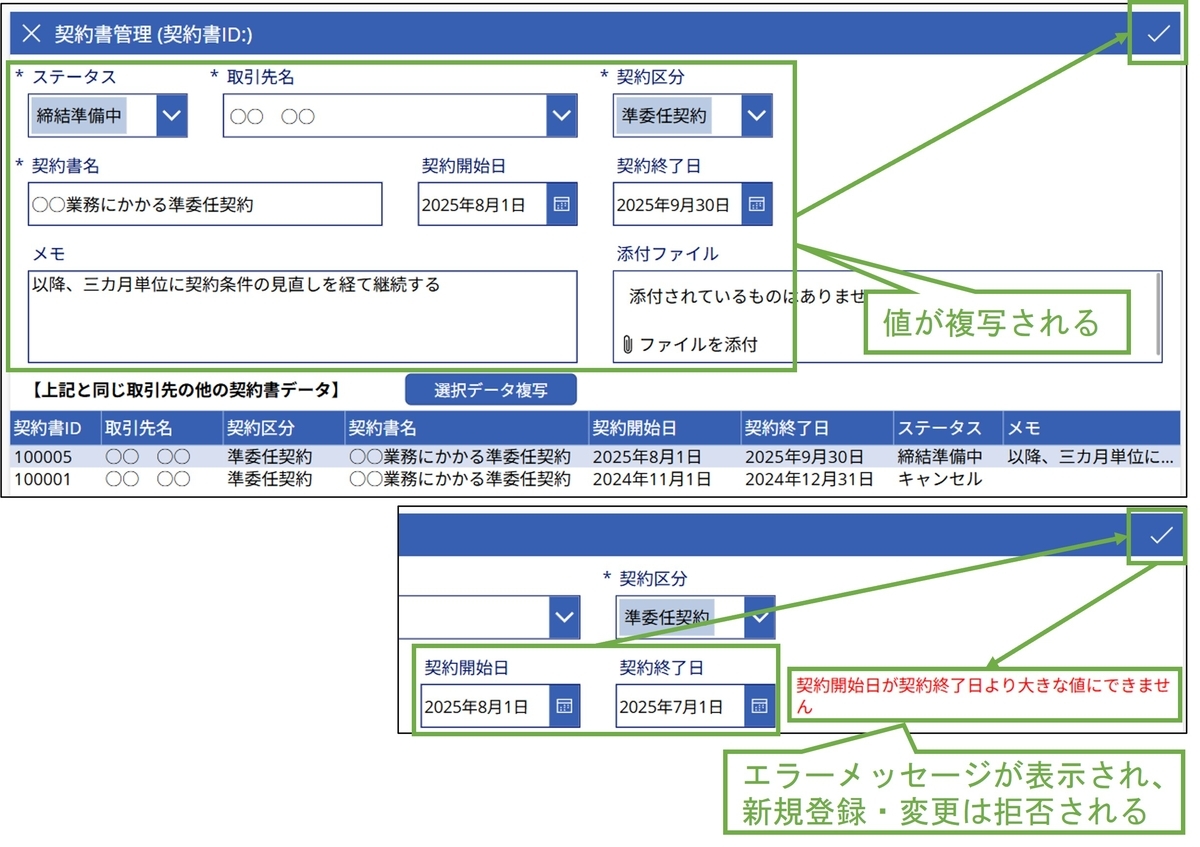Select table row with ID 100001
Screen dimensions: 1200x847
point(594,479)
